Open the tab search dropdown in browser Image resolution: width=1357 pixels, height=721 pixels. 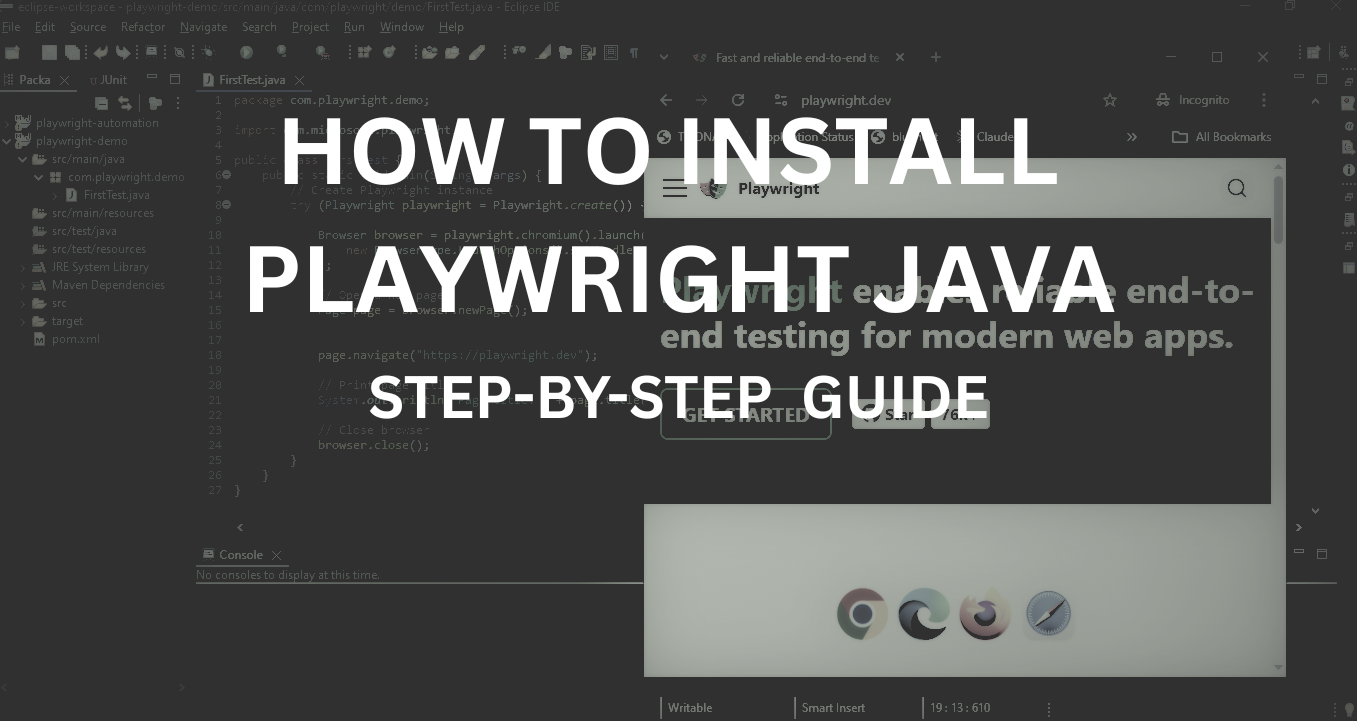663,57
